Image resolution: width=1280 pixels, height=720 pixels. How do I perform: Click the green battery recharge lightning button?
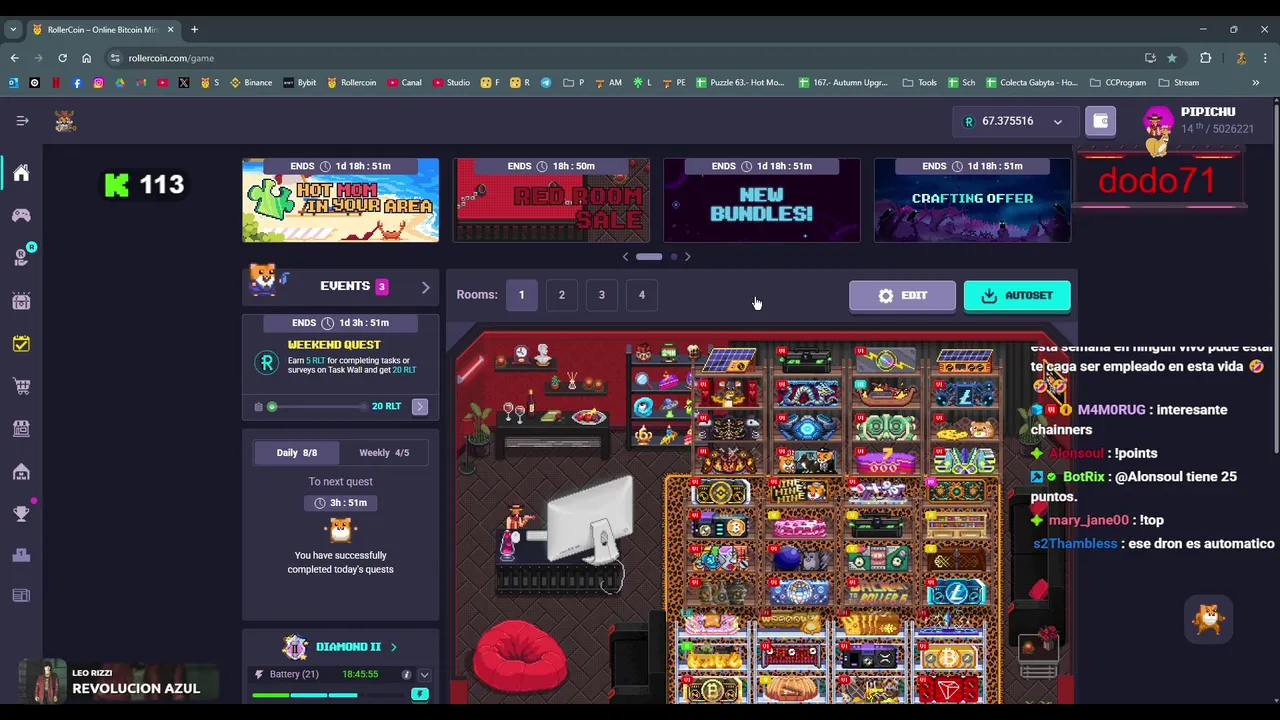tap(420, 694)
